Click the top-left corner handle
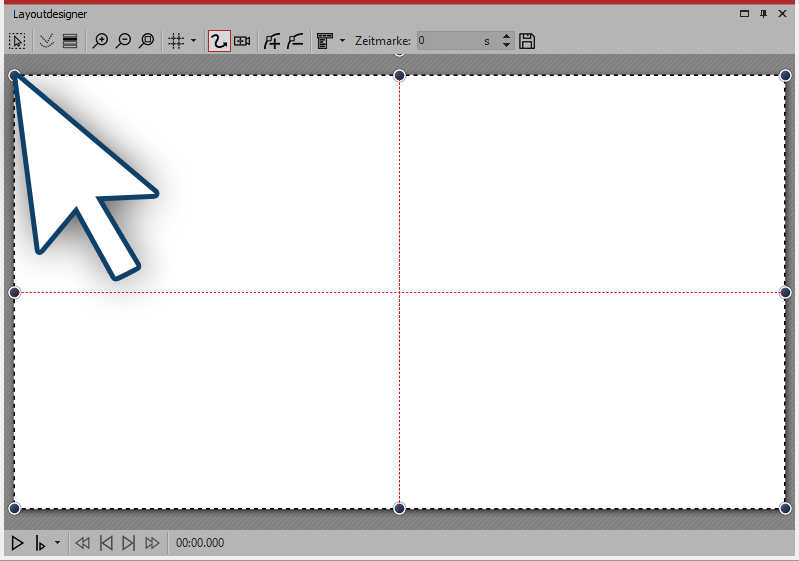The image size is (799, 561). (14, 75)
